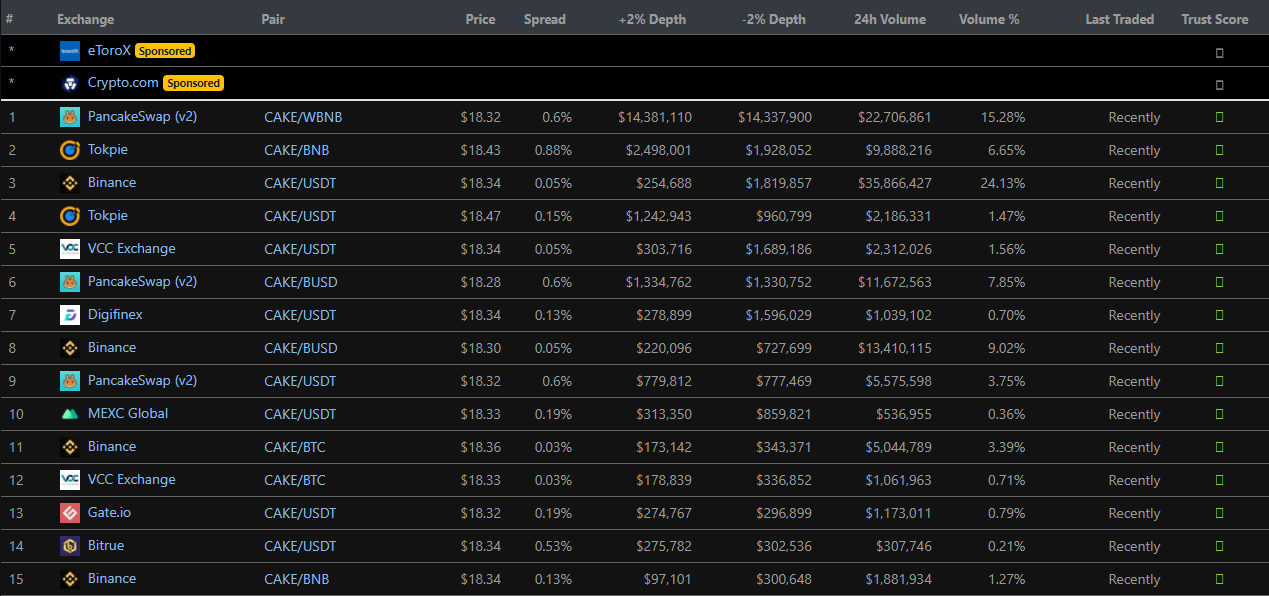Screen dimensions: 1269x596
Task: Open Tokpie exchange link in row 2
Action: point(108,149)
